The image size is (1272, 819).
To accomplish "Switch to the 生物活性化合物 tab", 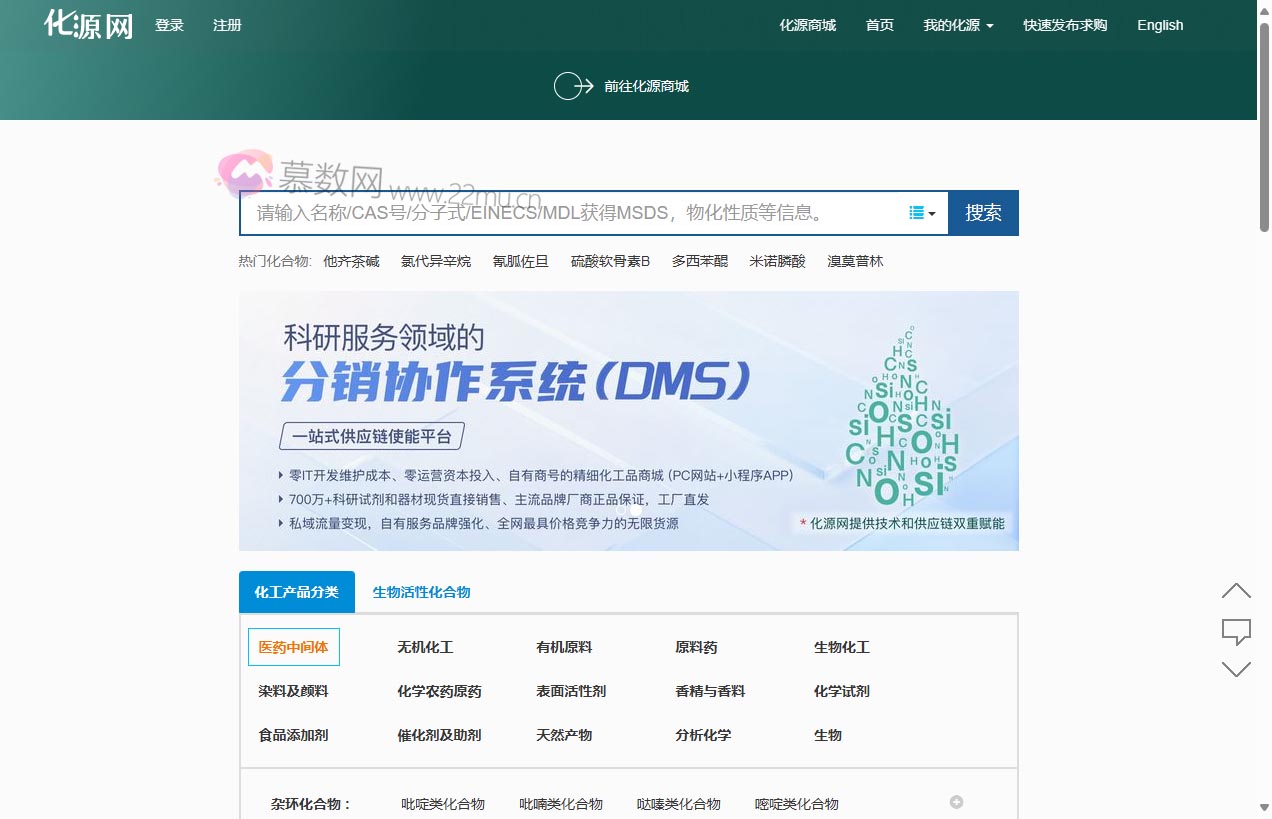I will click(x=421, y=591).
